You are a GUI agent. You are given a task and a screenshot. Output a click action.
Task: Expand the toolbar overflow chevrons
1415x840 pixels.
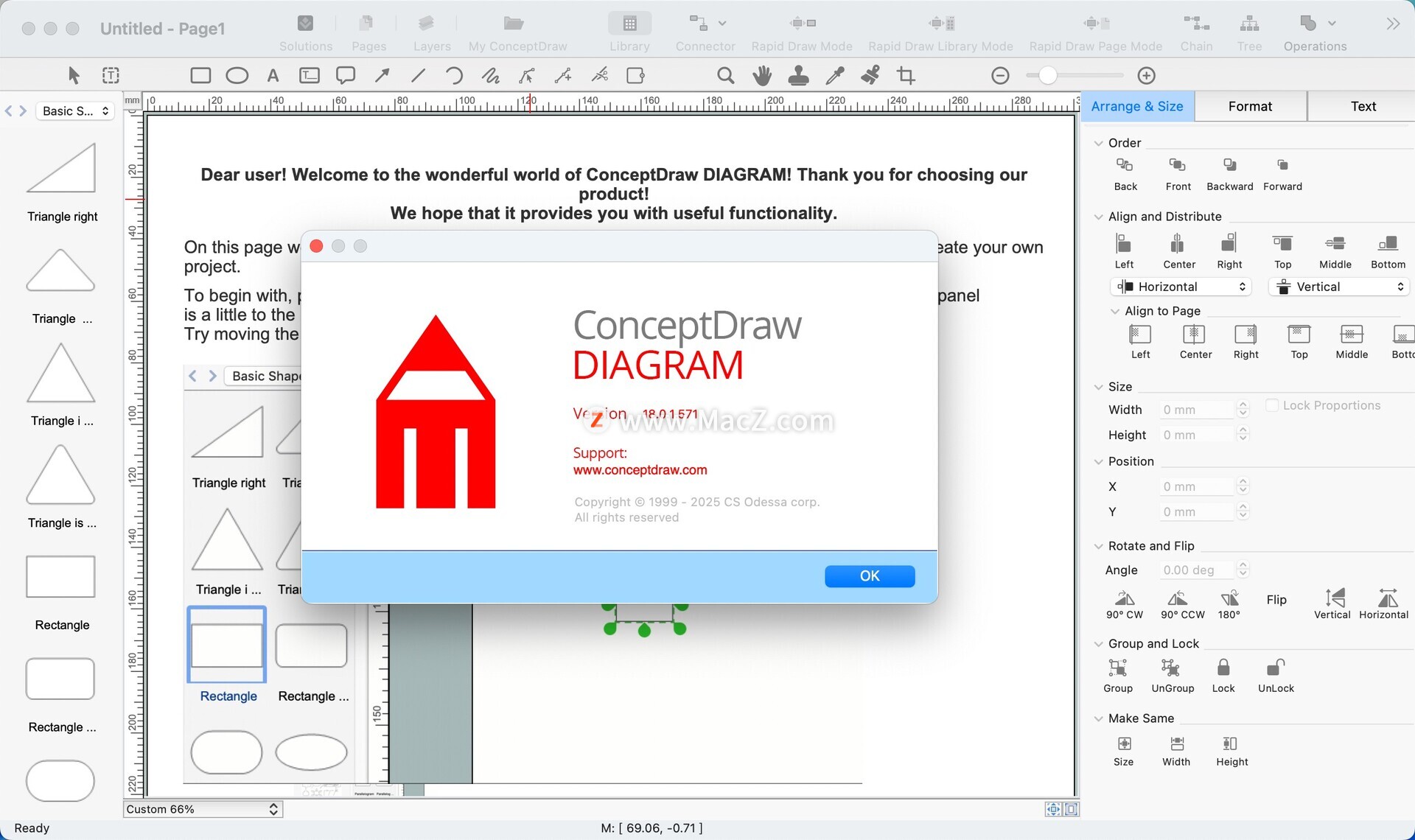pos(1392,24)
